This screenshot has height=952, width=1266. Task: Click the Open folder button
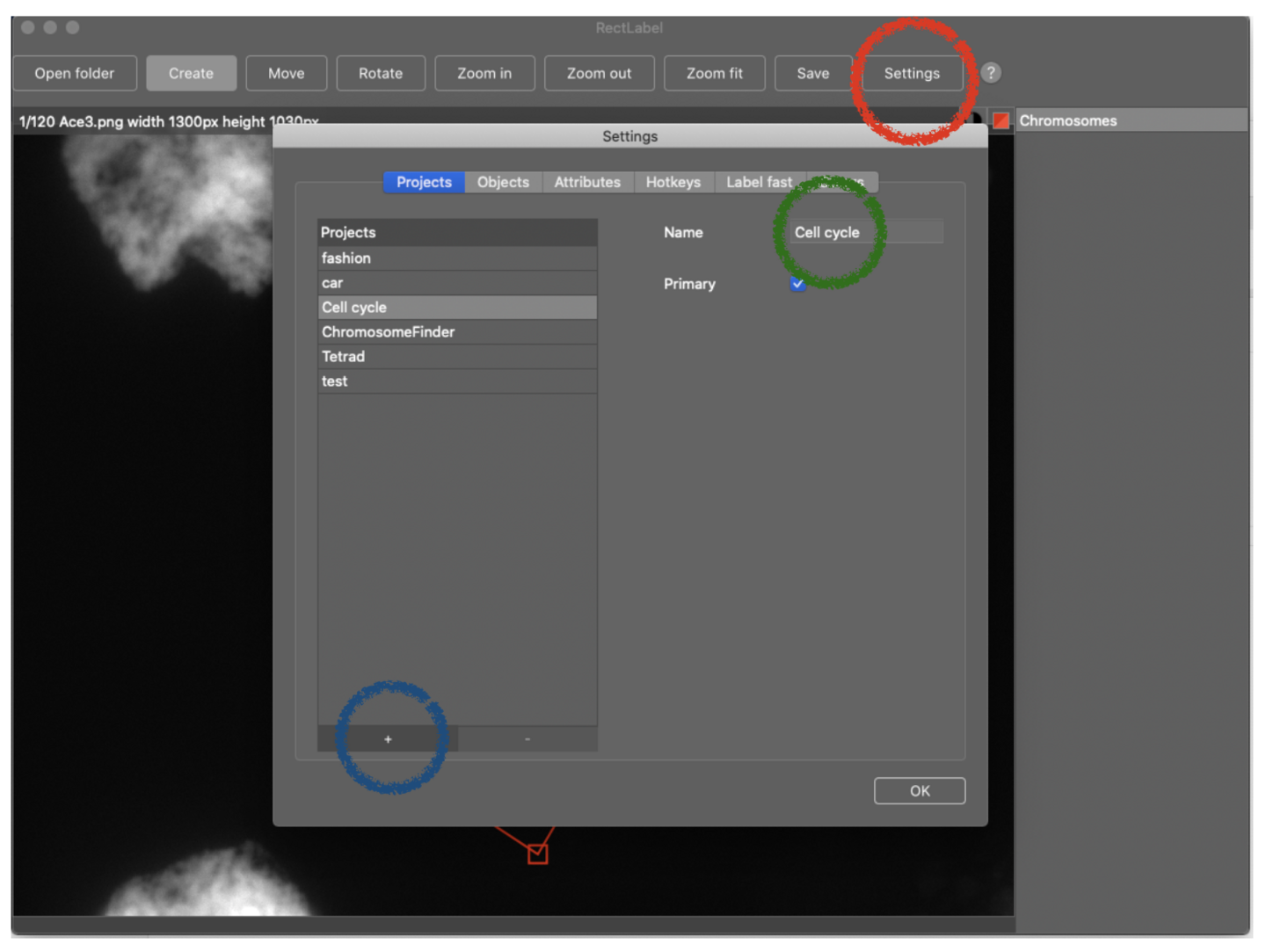(x=75, y=74)
